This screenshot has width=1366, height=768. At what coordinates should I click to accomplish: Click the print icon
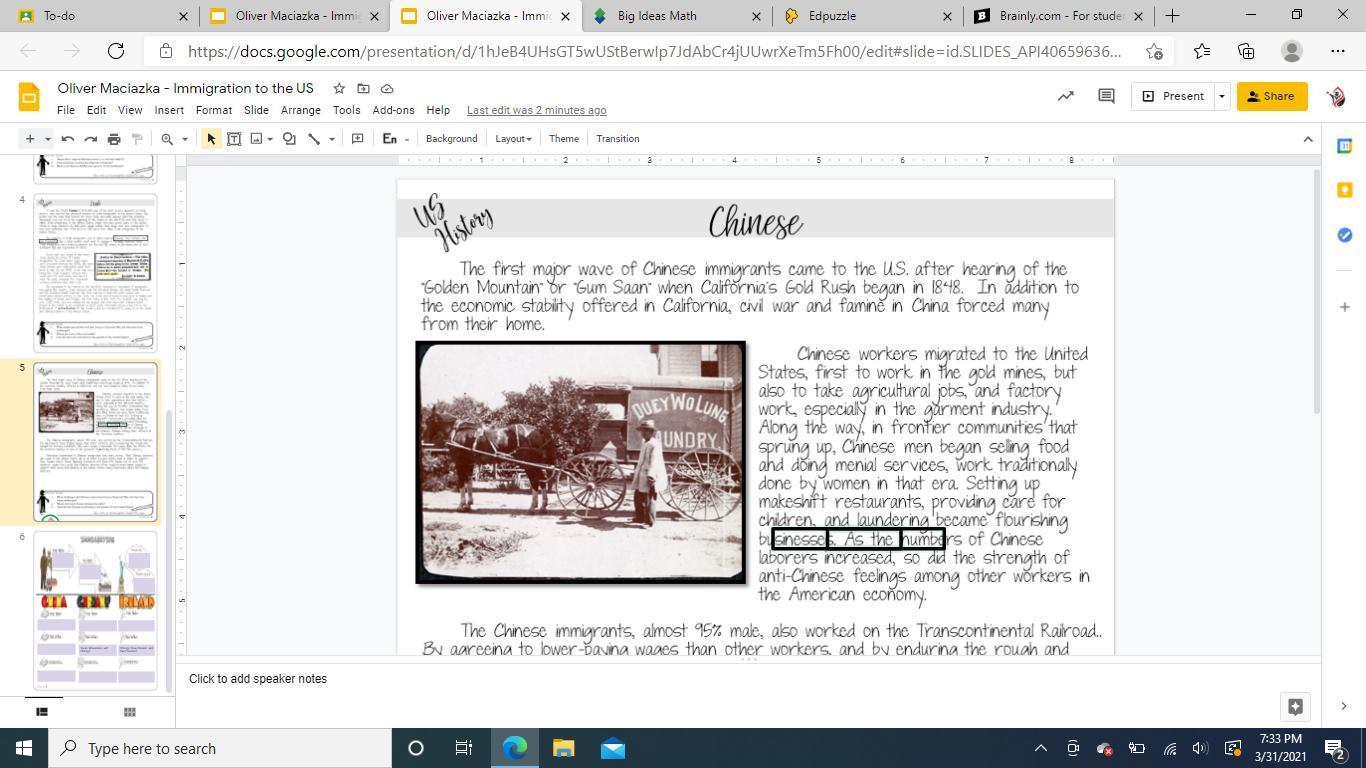tap(114, 139)
